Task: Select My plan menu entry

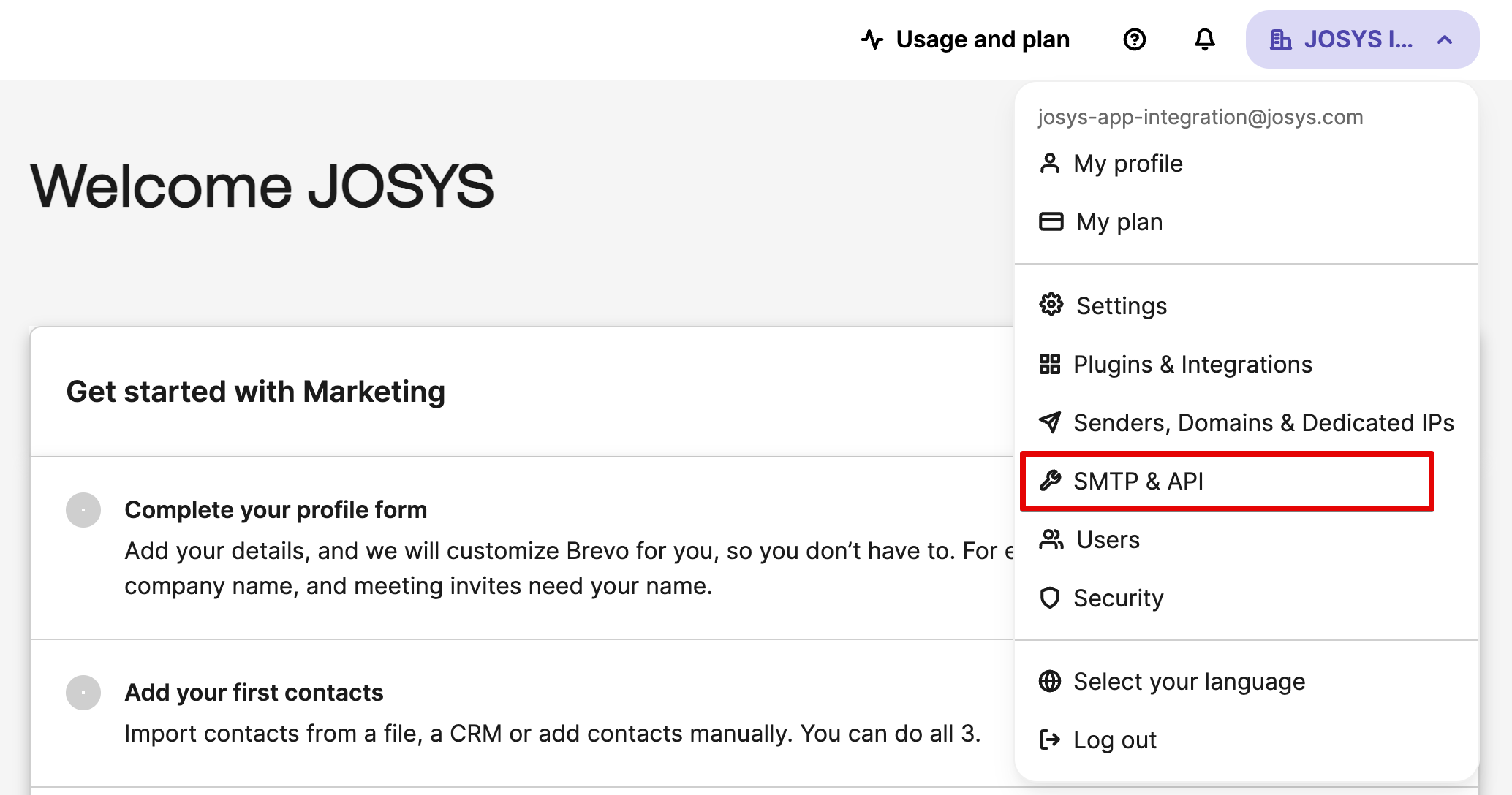Action: (1119, 221)
